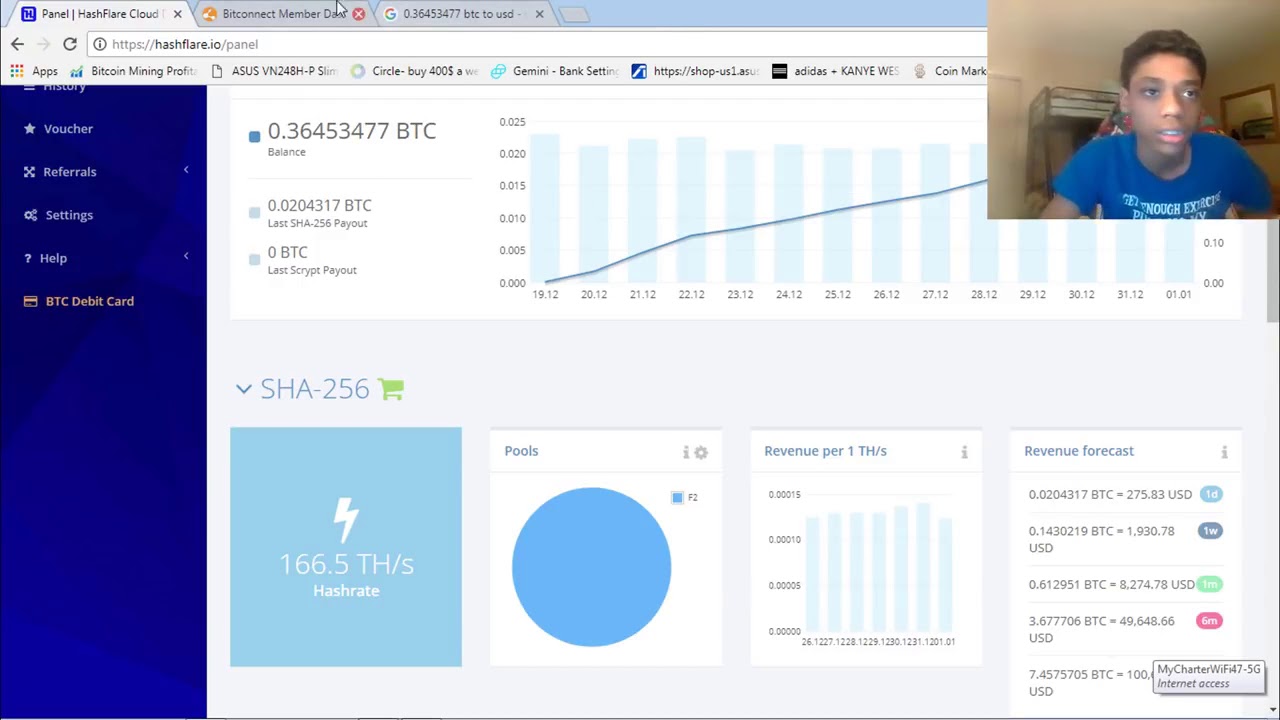
Task: Open Pools info icon
Action: [x=686, y=453]
